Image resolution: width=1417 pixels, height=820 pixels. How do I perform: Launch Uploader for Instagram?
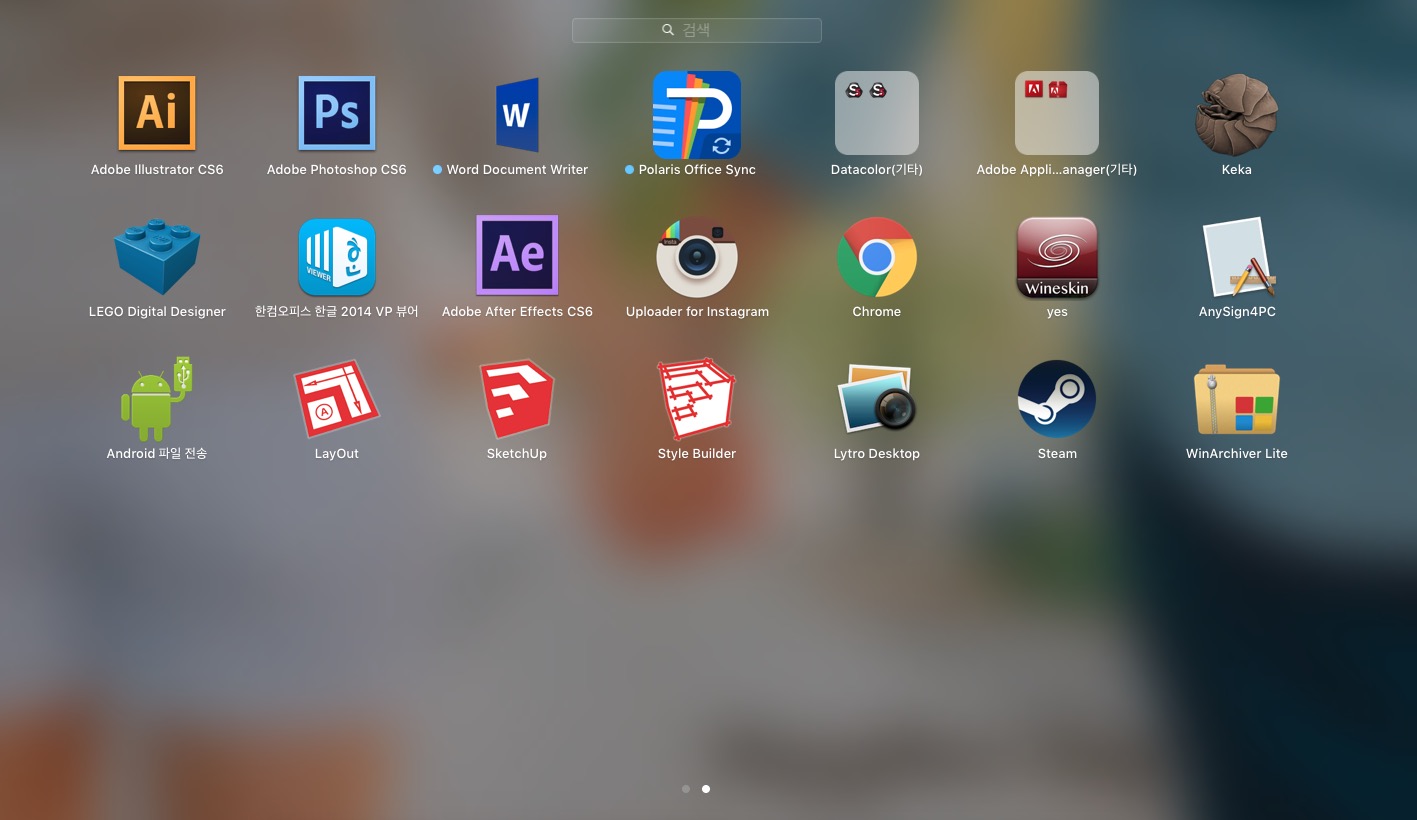pyautogui.click(x=697, y=256)
